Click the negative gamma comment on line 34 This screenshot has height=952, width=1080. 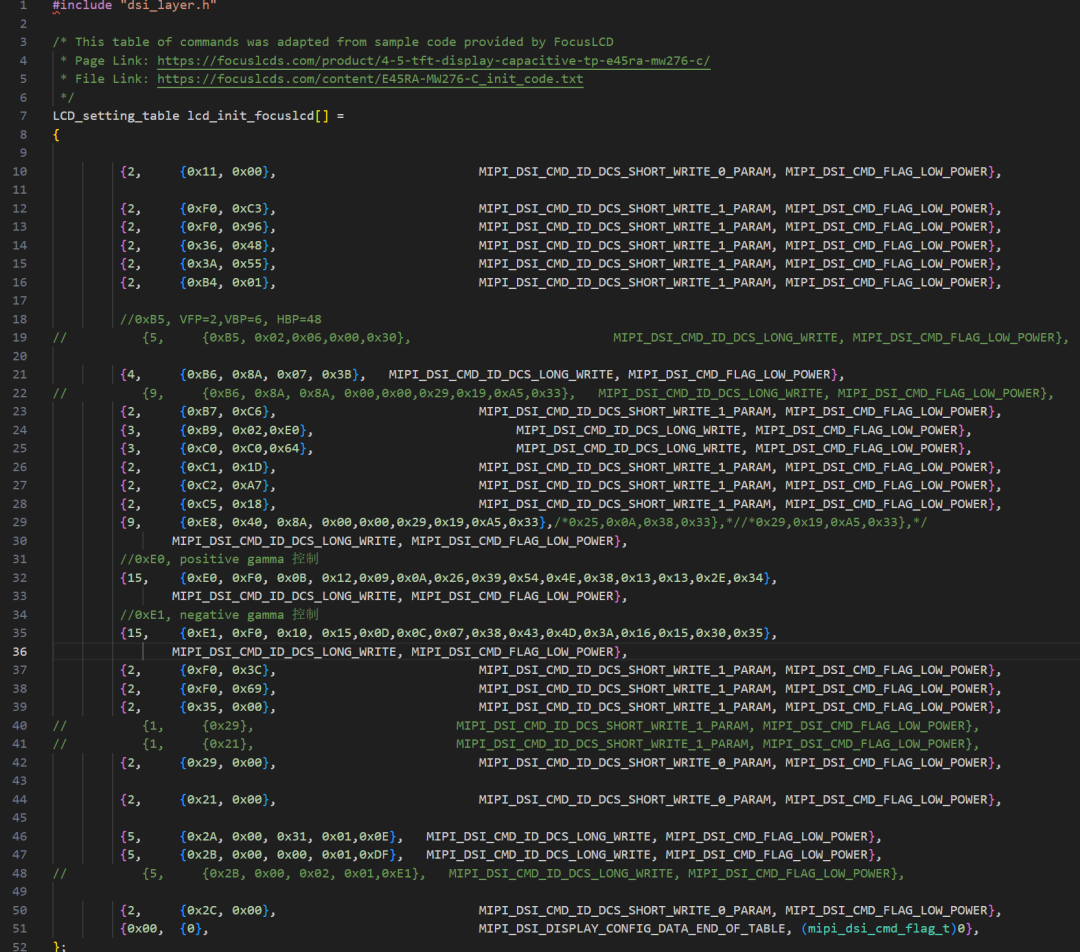point(219,614)
